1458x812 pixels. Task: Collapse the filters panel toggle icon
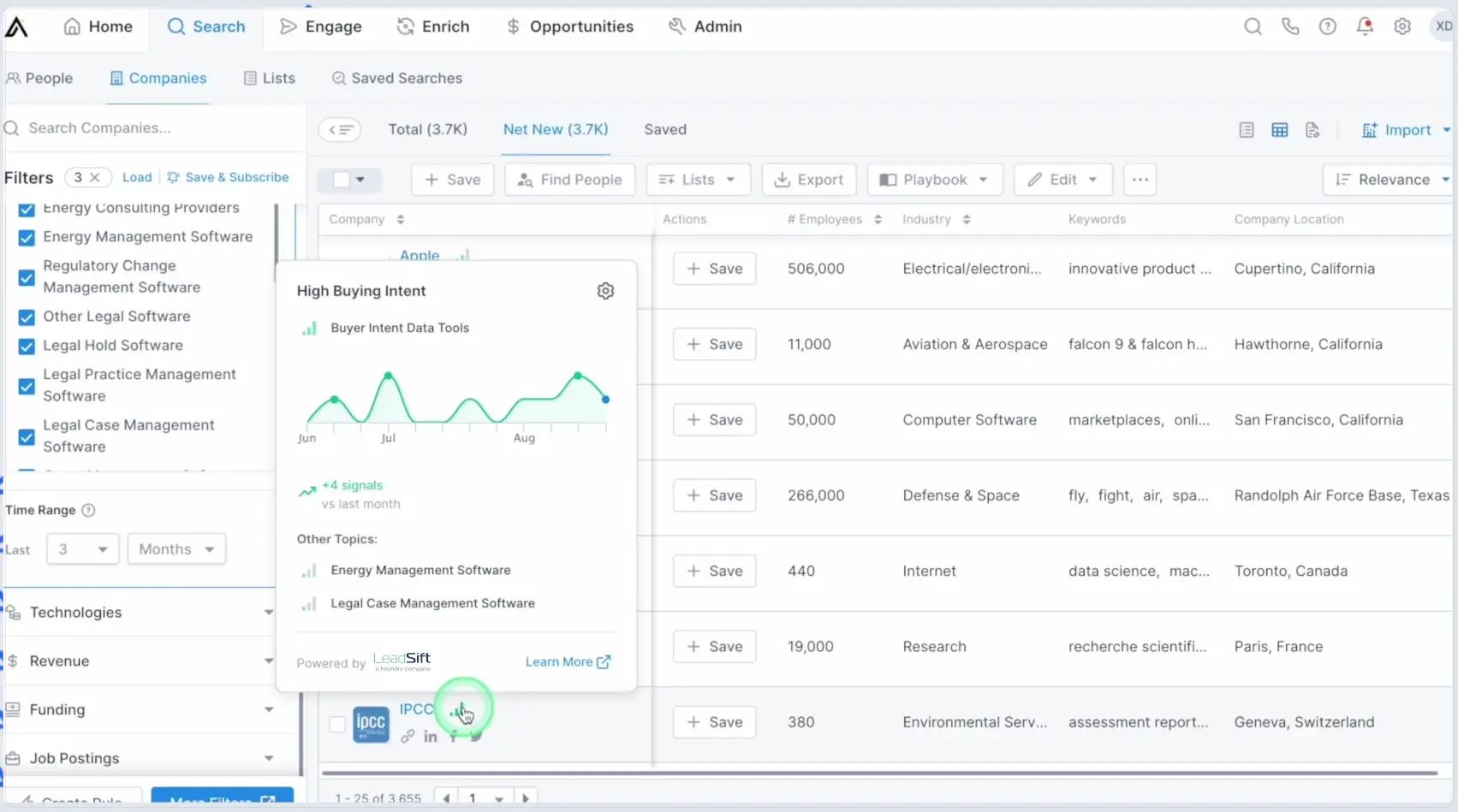[x=340, y=130]
